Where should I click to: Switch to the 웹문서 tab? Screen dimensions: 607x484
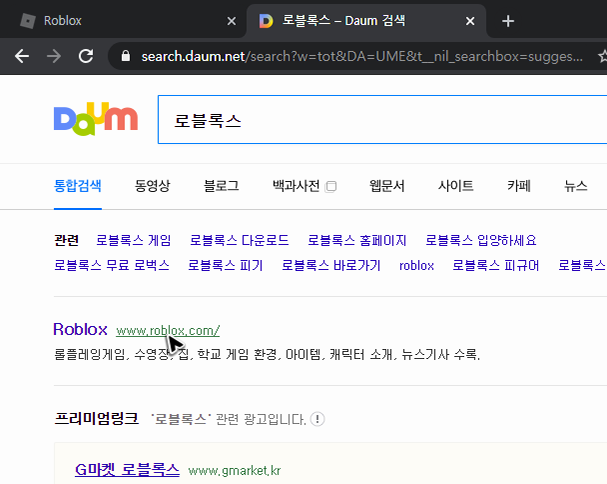click(387, 186)
